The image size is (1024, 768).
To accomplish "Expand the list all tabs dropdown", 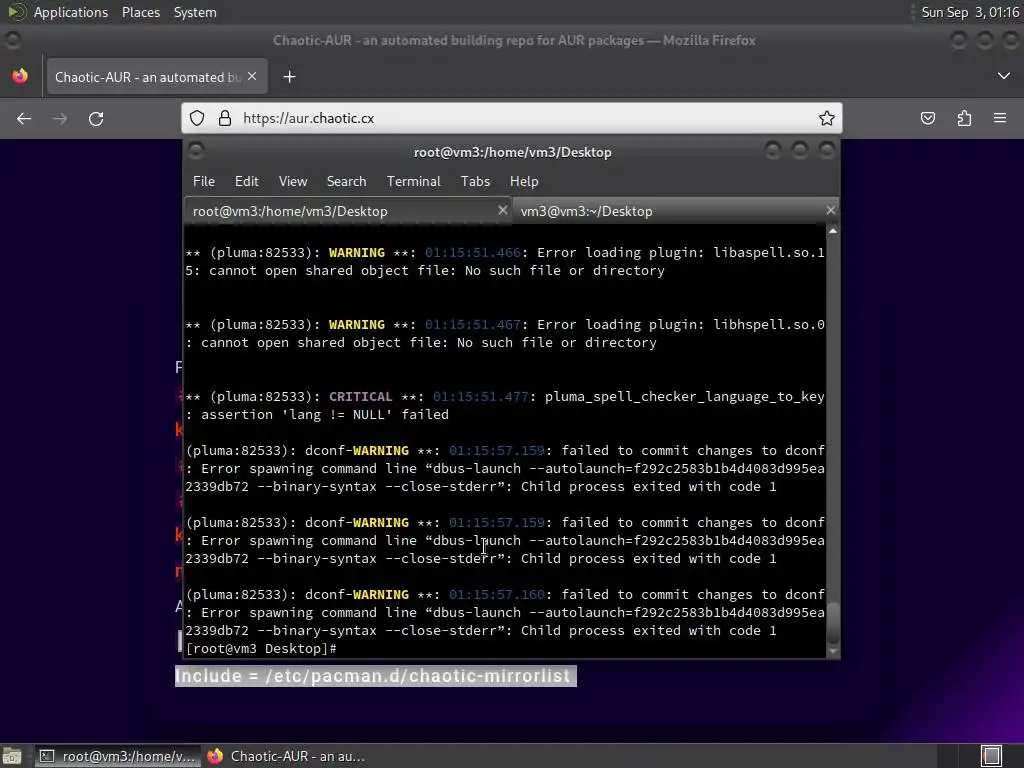I will tap(1004, 76).
